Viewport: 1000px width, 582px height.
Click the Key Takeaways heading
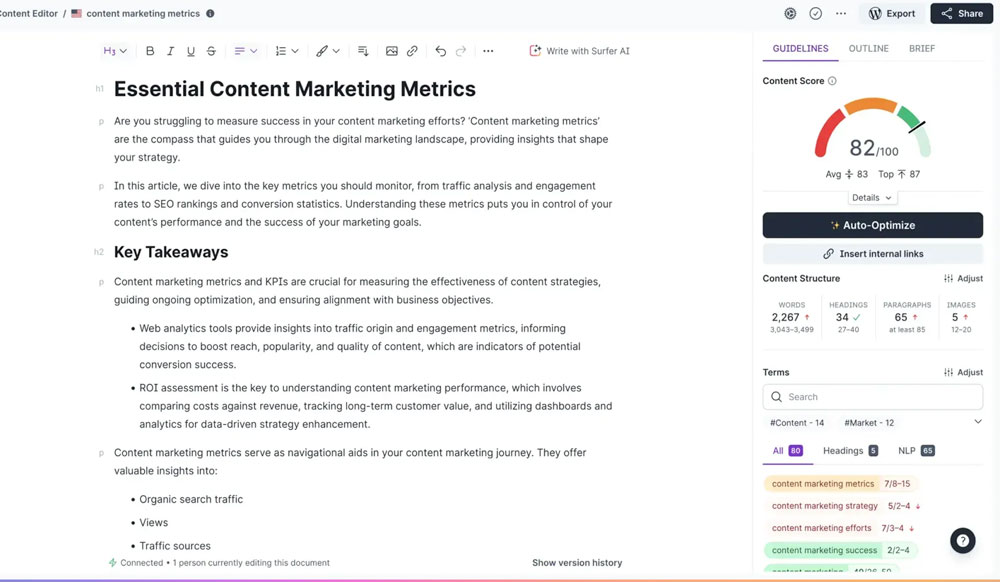click(171, 252)
